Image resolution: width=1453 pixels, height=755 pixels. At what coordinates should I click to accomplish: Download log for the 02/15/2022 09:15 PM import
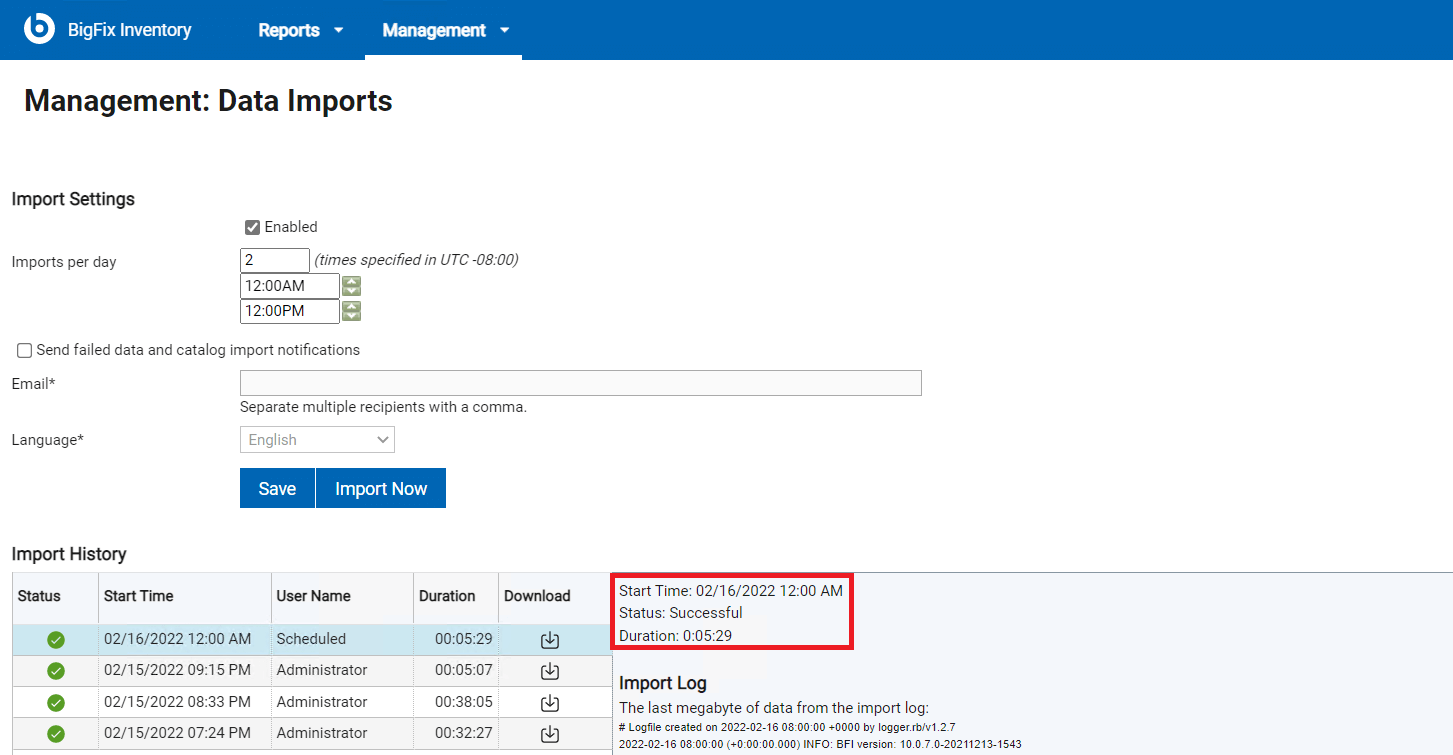tap(549, 670)
